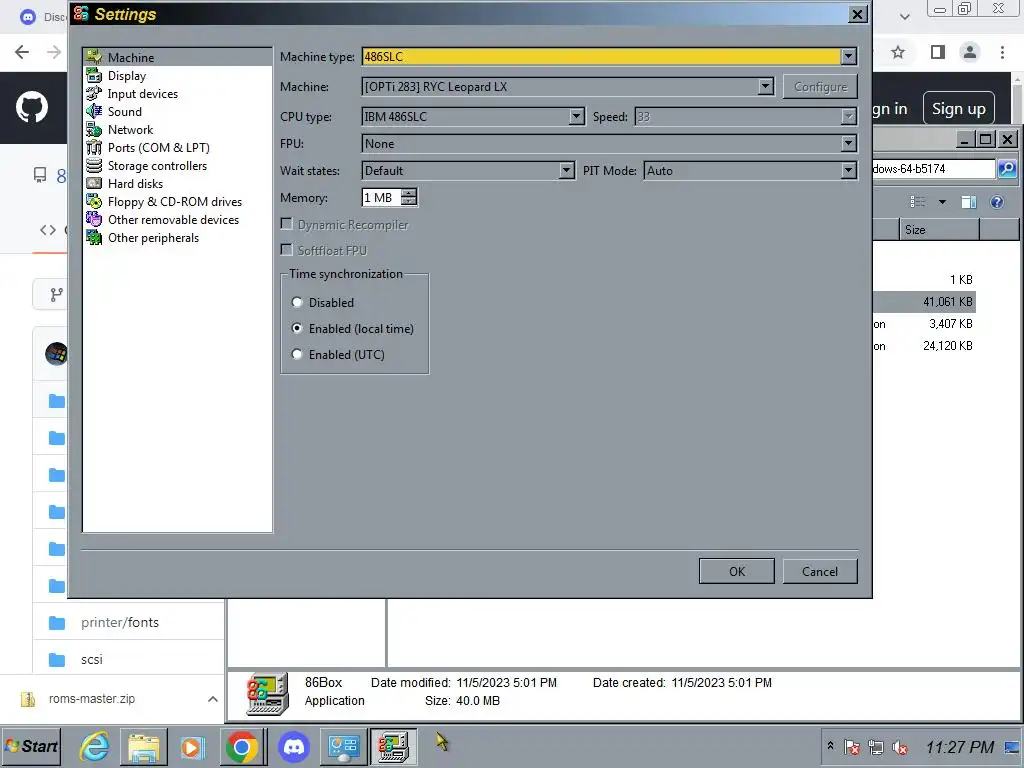The height and width of the screenshot is (768, 1024).
Task: Open the scsi folder link
Action: click(91, 660)
